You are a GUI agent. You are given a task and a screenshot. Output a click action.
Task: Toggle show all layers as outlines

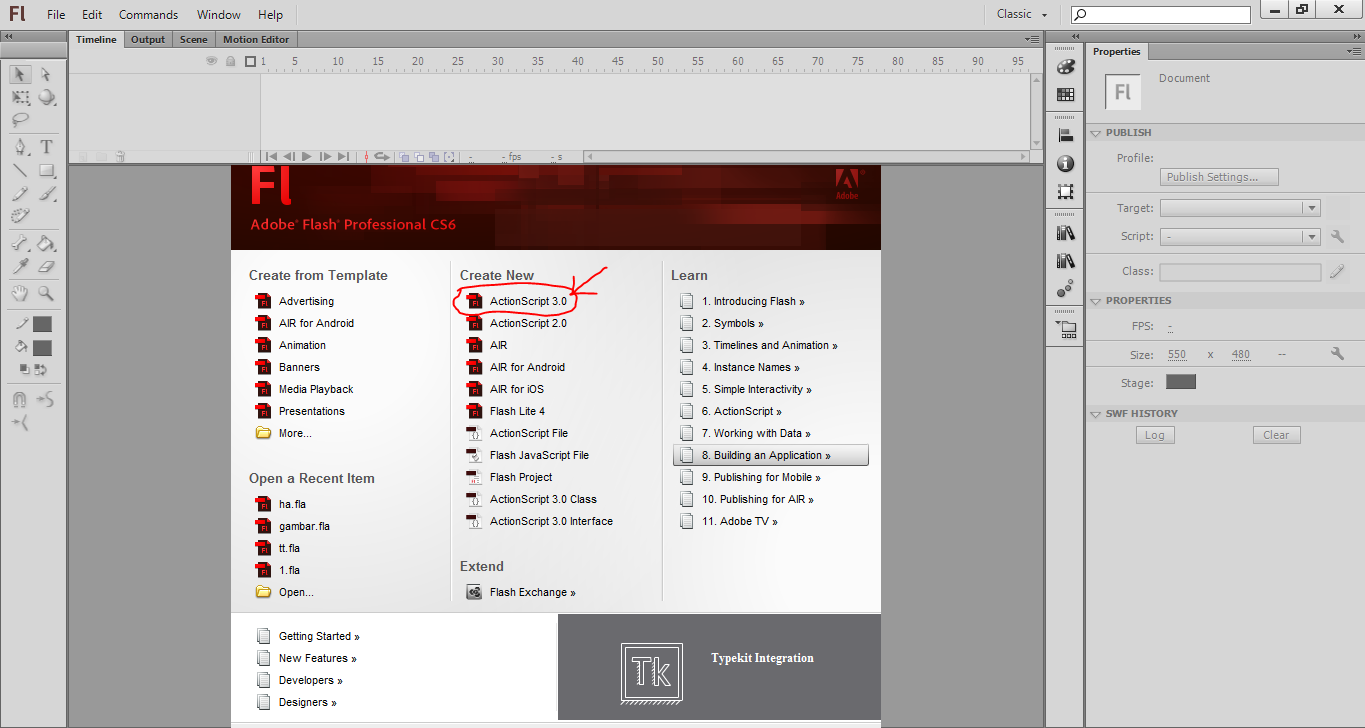click(x=250, y=61)
